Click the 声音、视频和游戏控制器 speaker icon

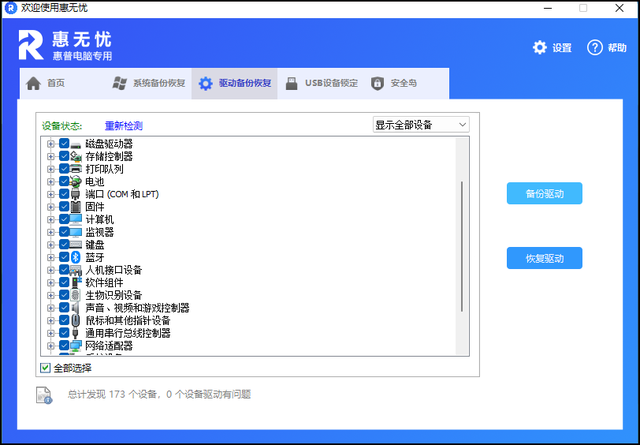coord(76,308)
